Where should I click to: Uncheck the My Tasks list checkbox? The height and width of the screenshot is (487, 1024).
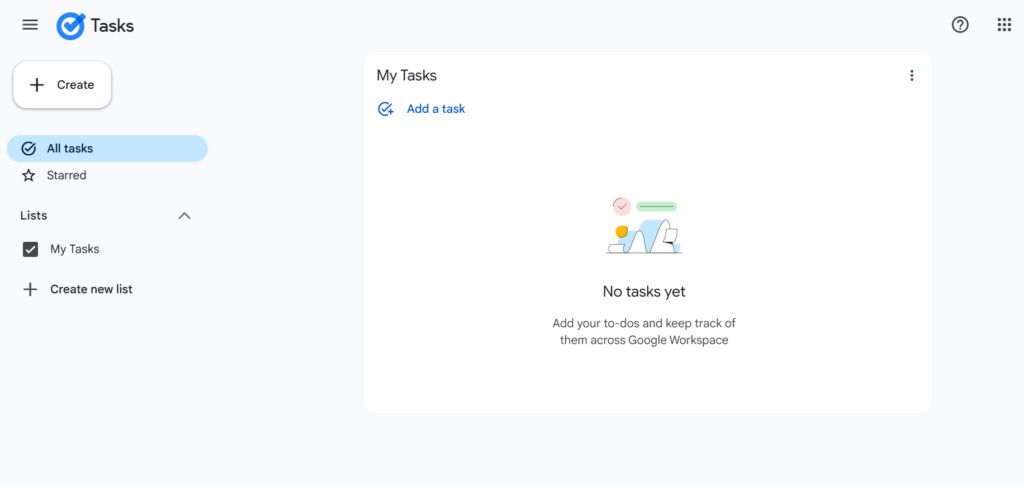pos(30,249)
